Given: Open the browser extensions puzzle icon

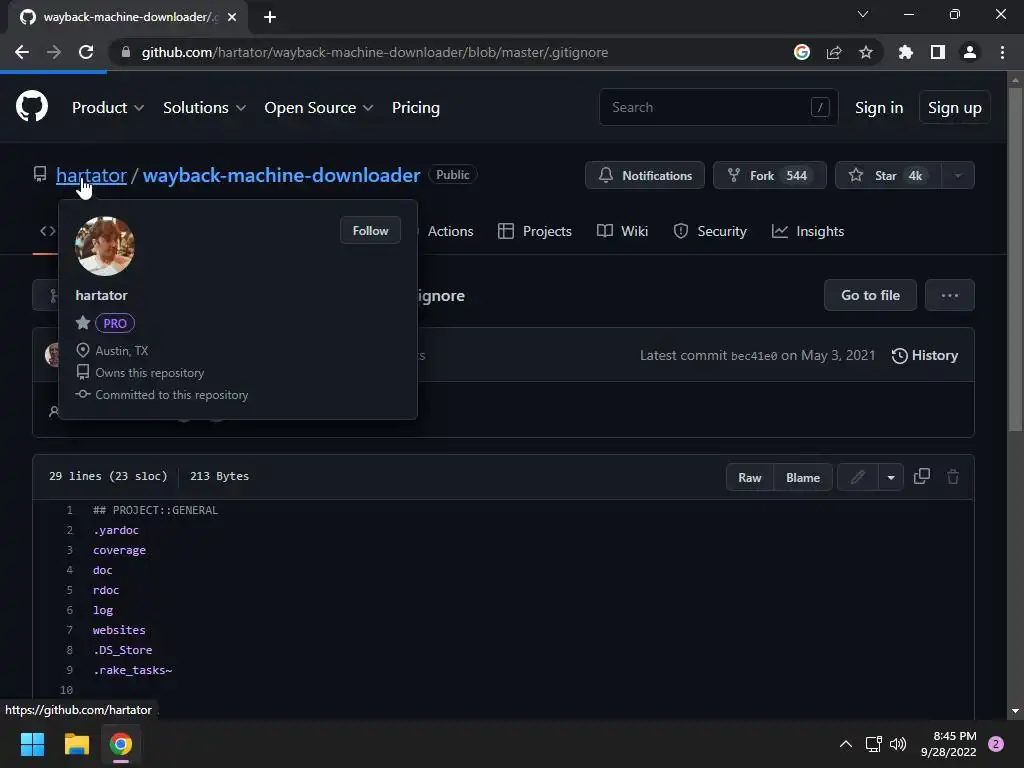Looking at the screenshot, I should [x=905, y=52].
